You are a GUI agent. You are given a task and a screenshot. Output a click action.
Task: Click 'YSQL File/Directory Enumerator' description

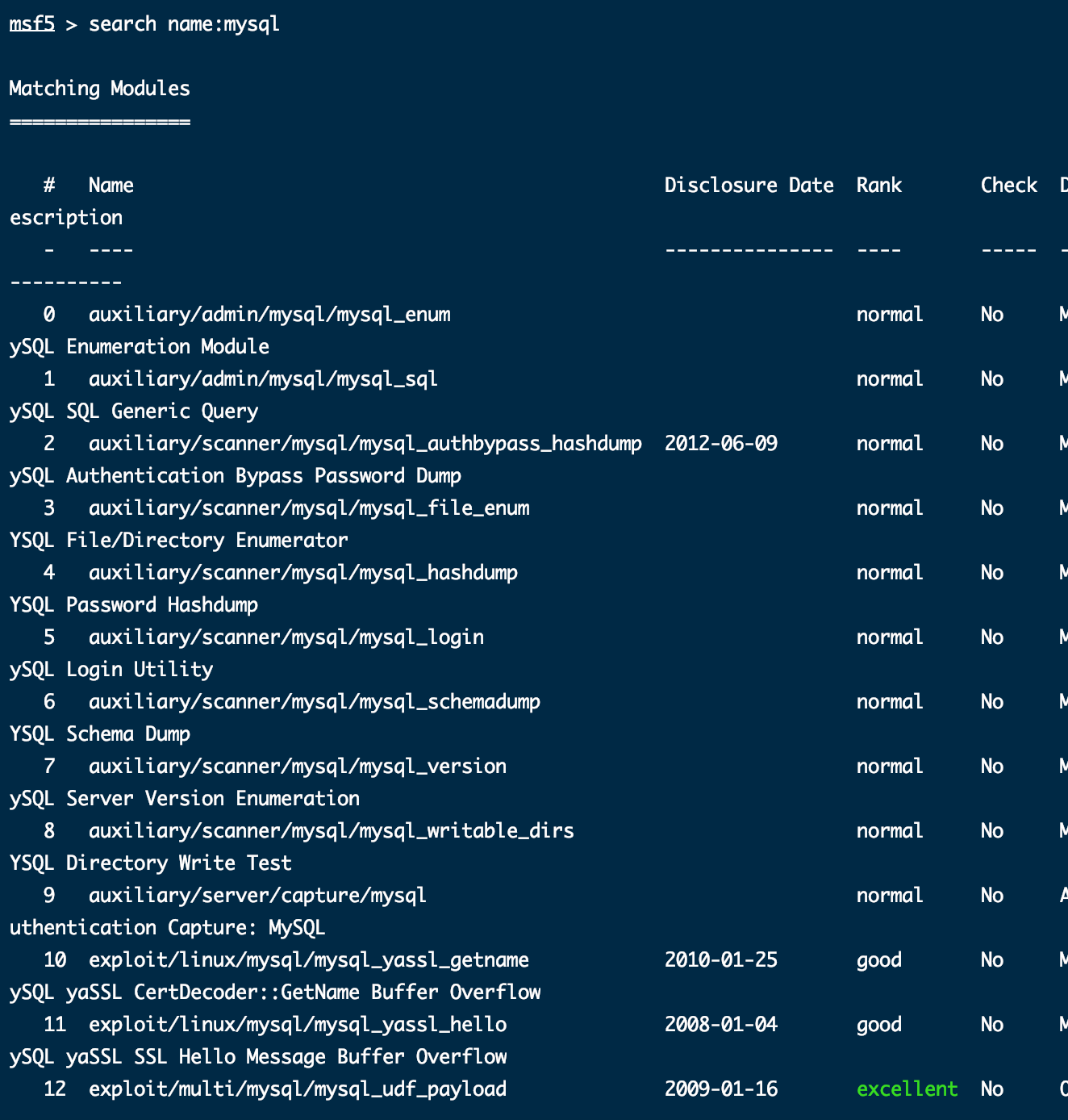point(179,541)
